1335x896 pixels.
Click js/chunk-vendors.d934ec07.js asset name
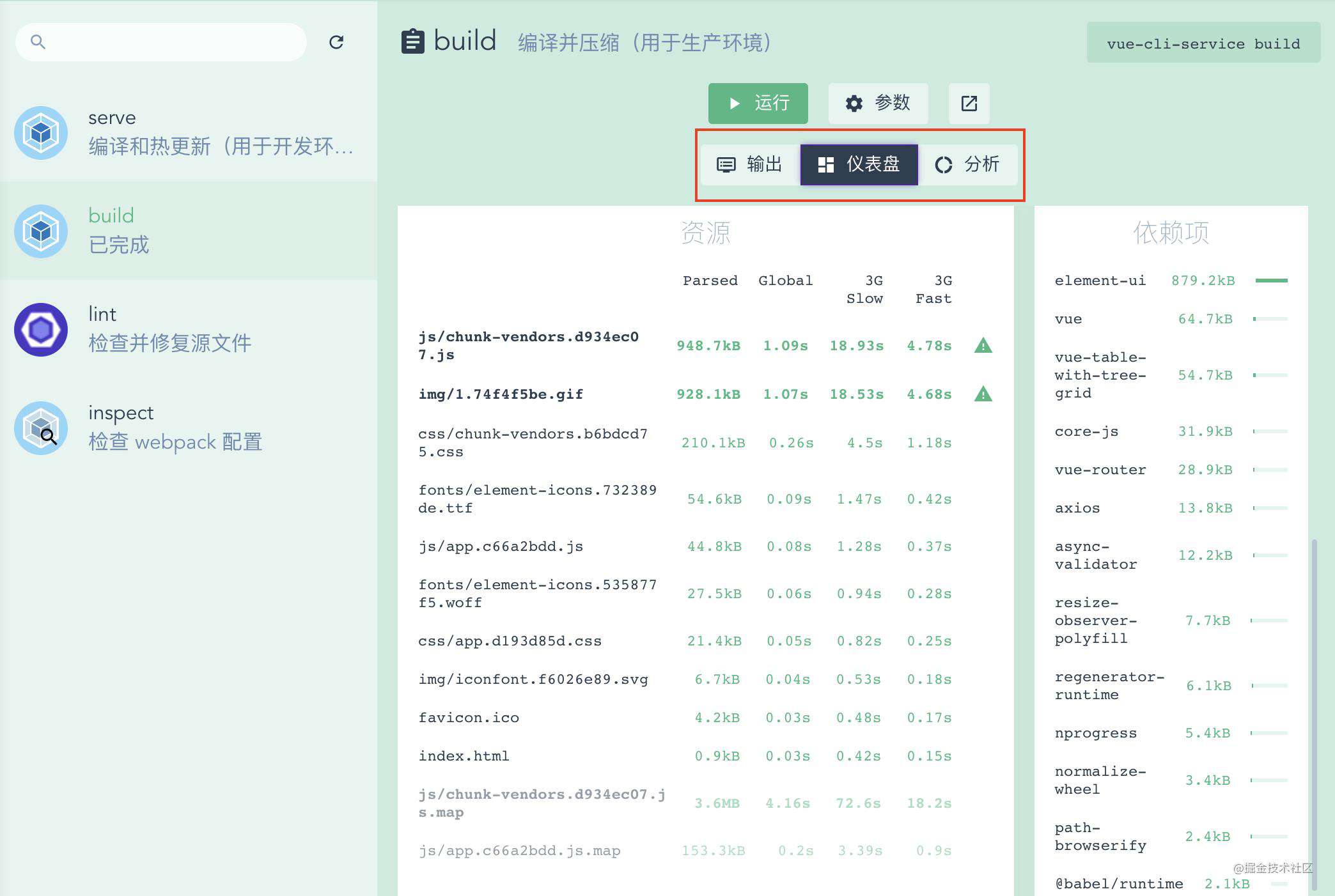pos(529,346)
